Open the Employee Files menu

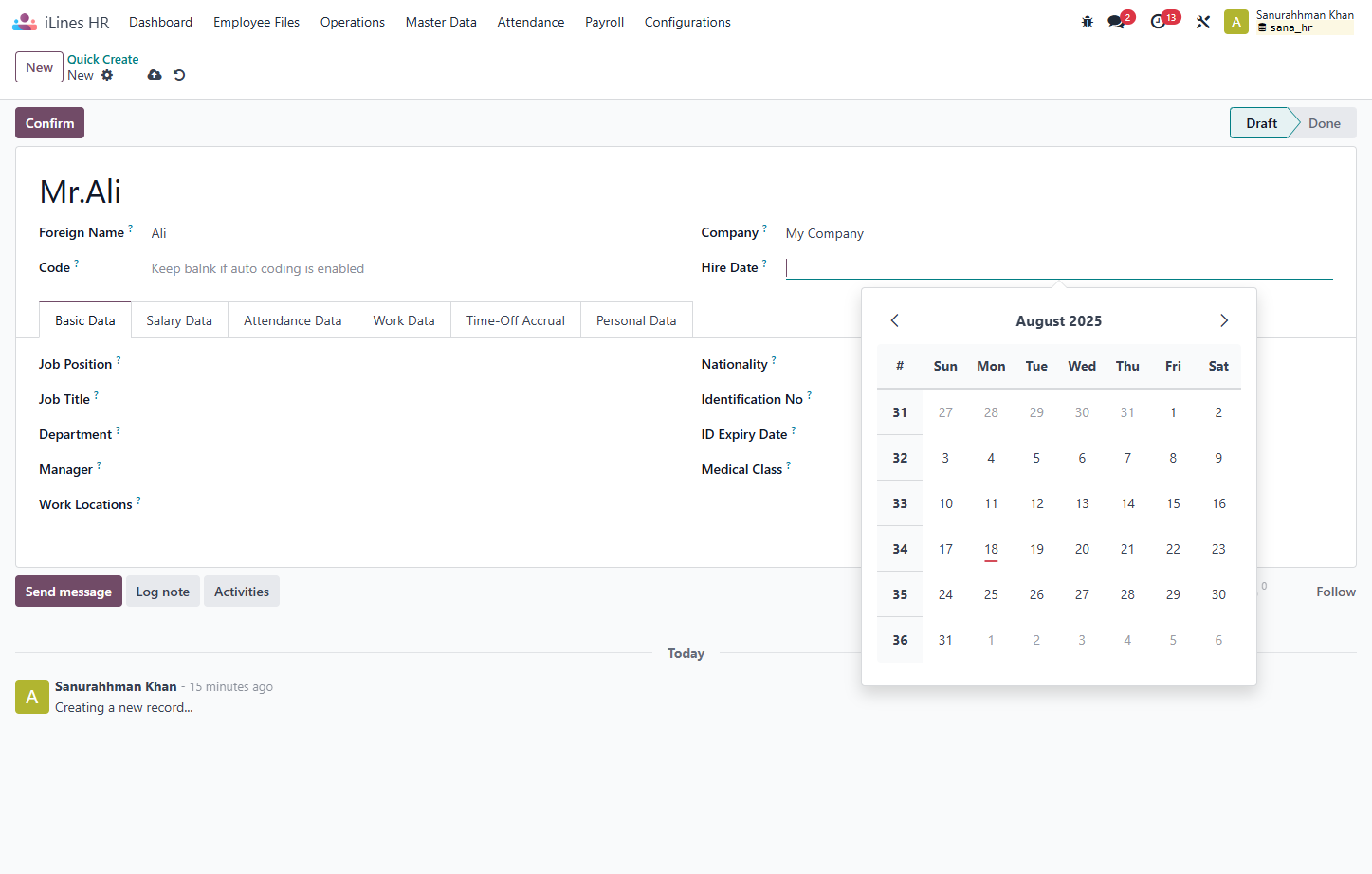click(x=256, y=22)
